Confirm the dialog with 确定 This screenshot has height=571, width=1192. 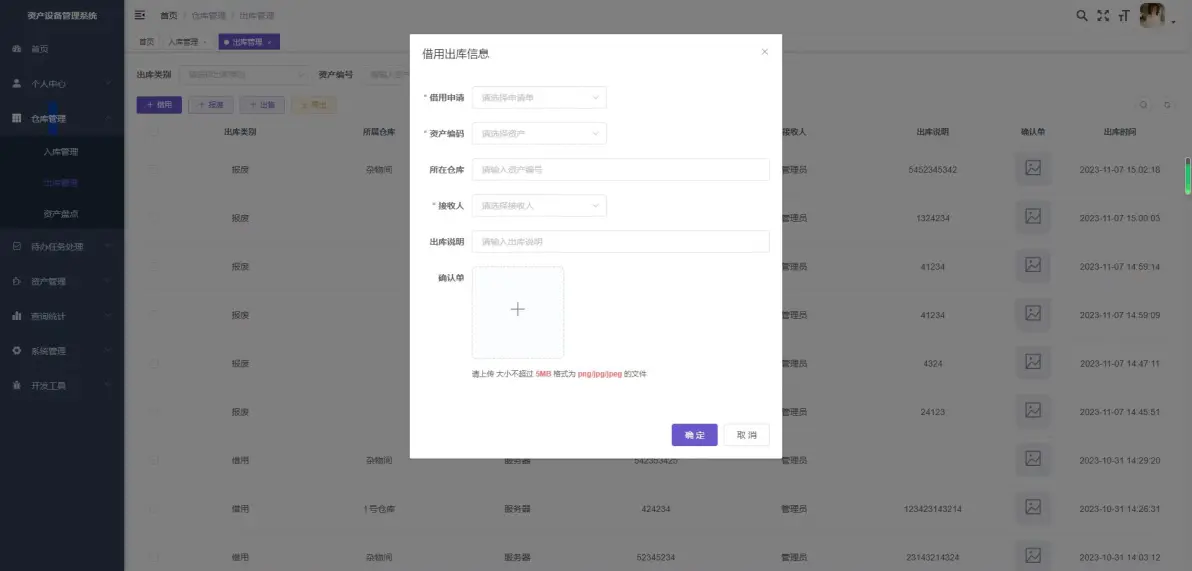tap(694, 435)
